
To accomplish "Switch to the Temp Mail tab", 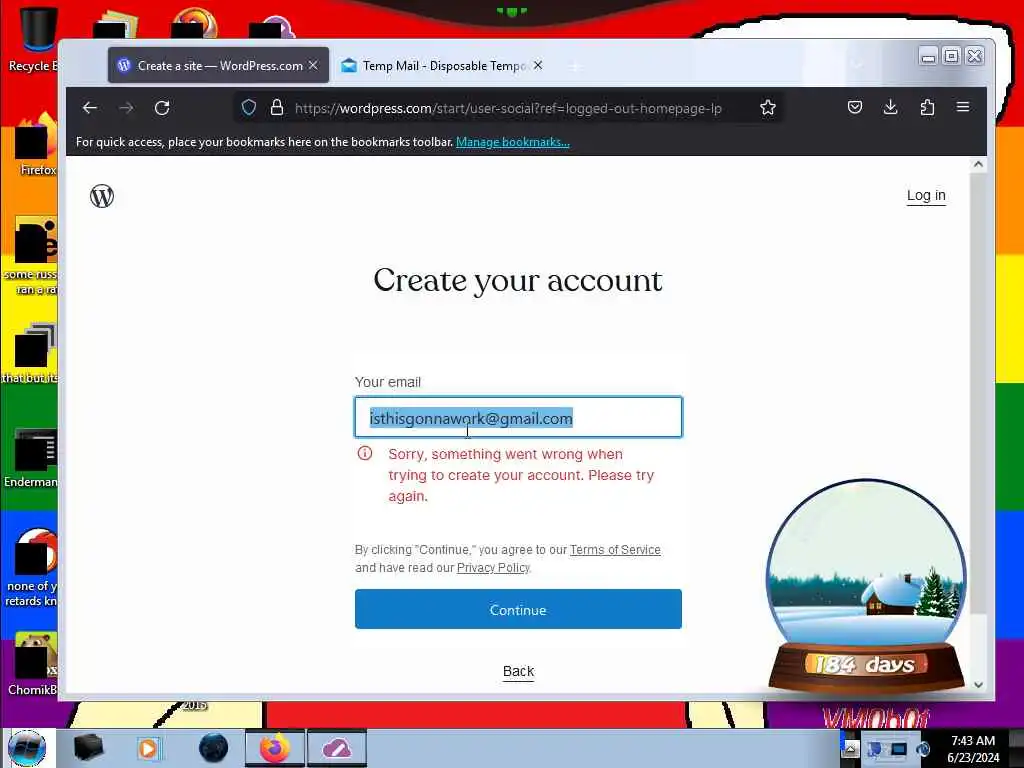I will point(441,65).
